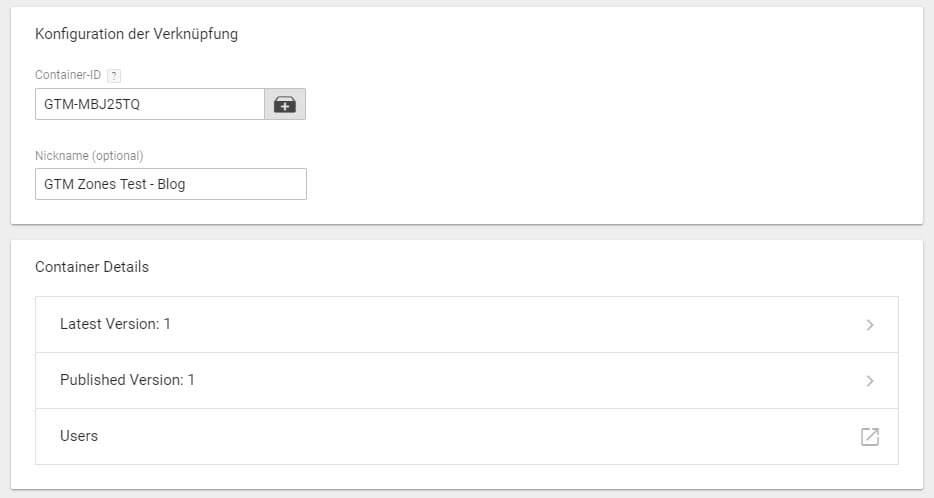Select the "Latest Version: 1" label
Viewport: 934px width, 498px height.
[x=115, y=324]
